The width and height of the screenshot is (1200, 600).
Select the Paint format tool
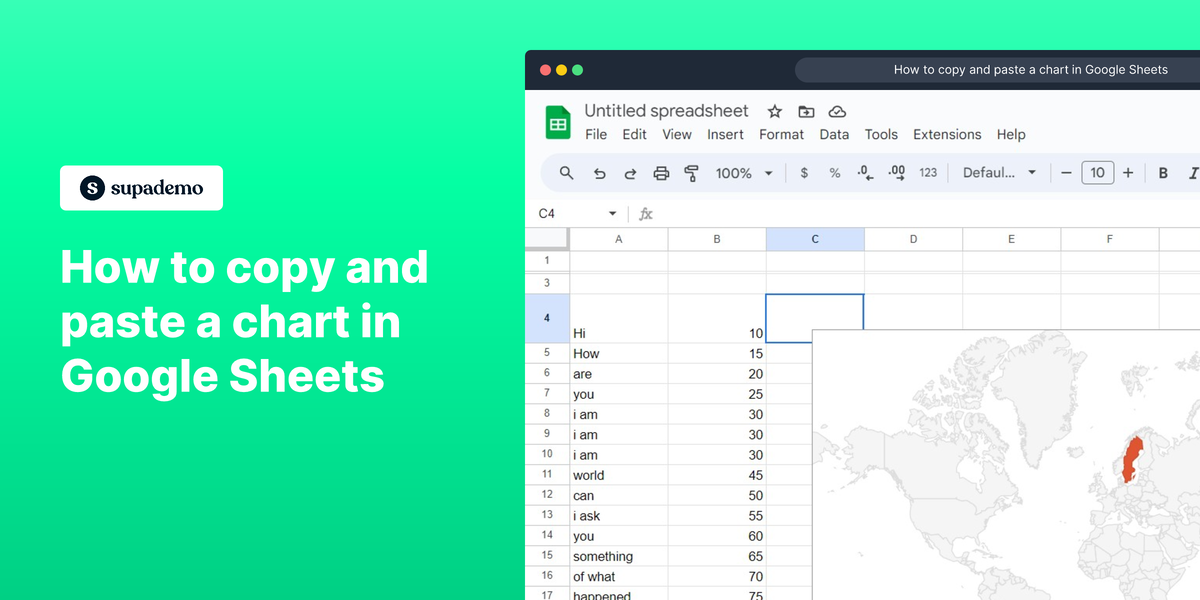[691, 172]
